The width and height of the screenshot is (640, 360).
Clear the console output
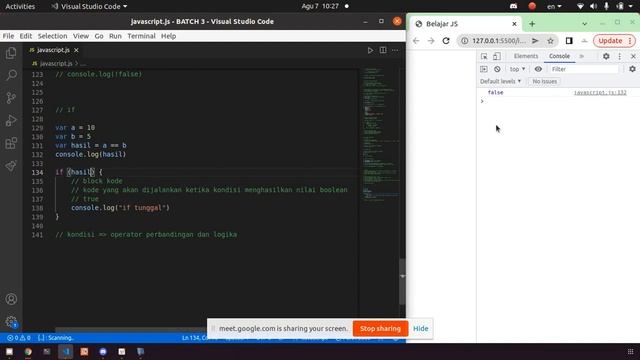point(497,69)
